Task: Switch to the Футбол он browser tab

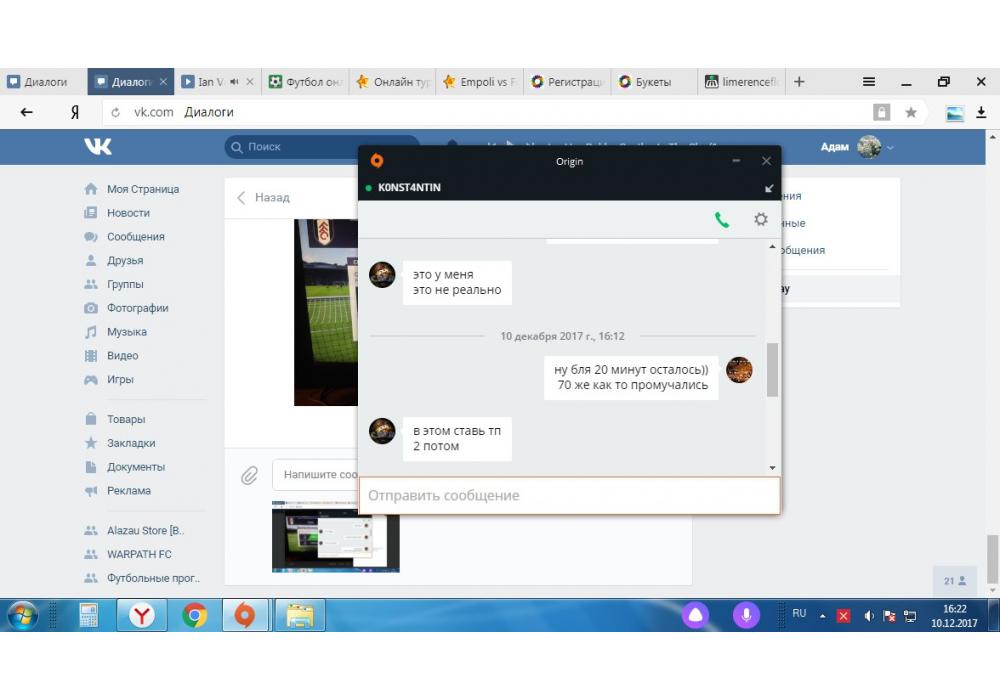Action: point(305,82)
